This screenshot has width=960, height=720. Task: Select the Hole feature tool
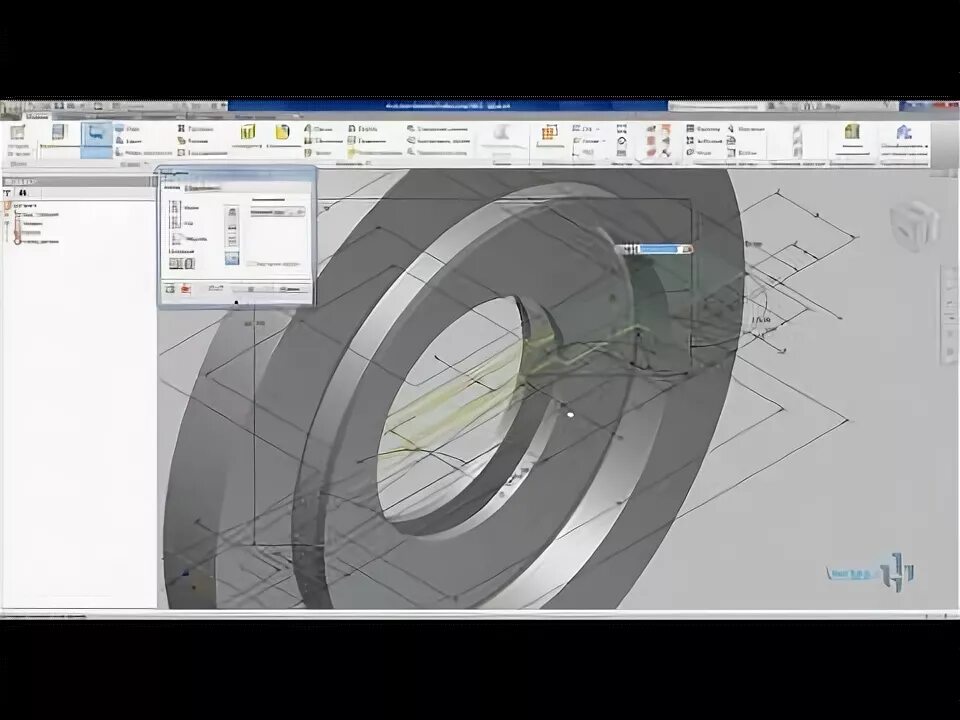coord(248,136)
